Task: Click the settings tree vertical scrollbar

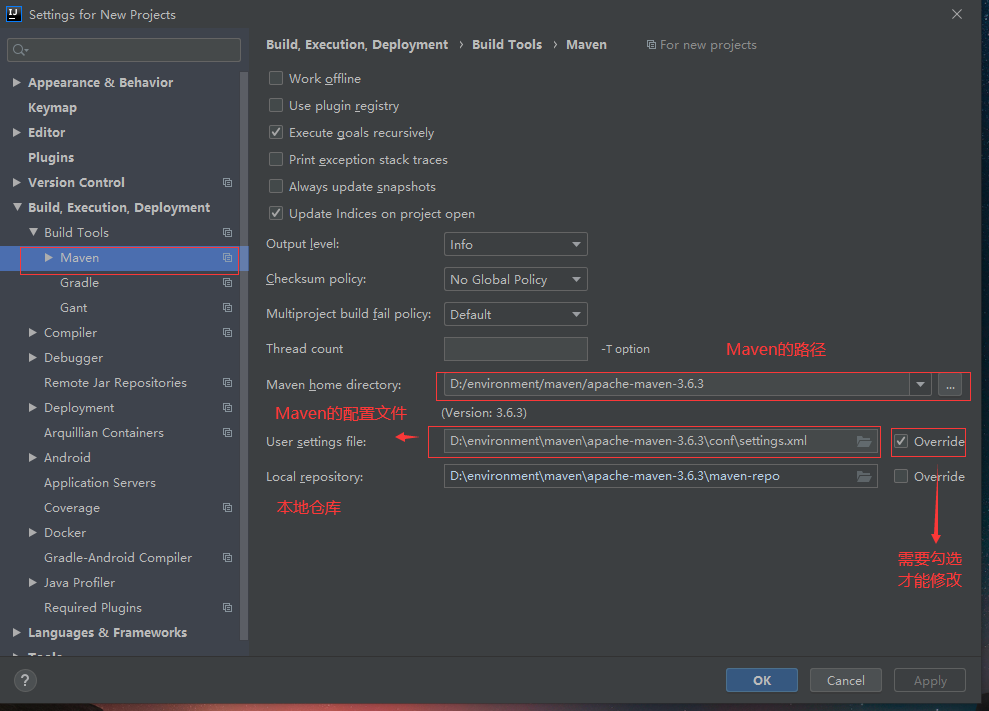Action: coord(243,355)
